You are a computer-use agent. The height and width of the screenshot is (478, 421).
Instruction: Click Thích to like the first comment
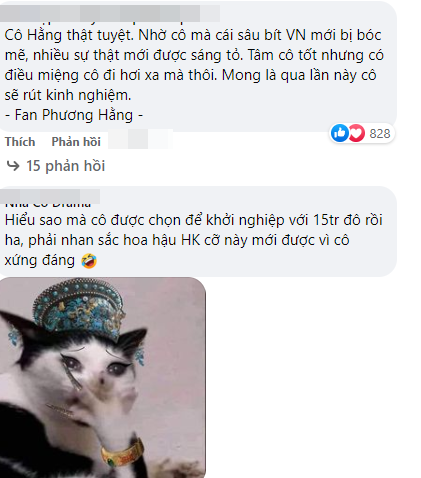click(20, 142)
